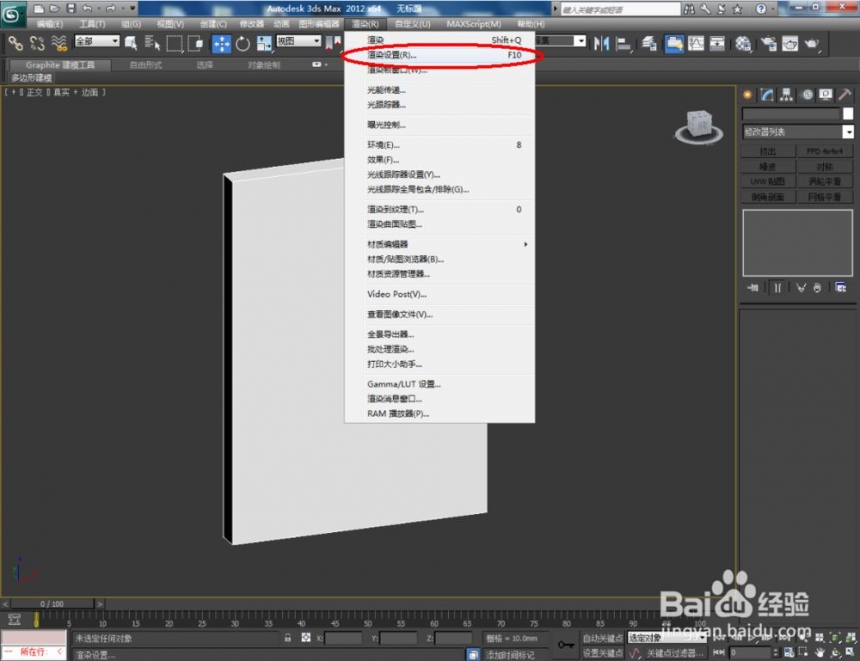
Task: Open the 关键点过滤器... key filters button
Action: 675,653
